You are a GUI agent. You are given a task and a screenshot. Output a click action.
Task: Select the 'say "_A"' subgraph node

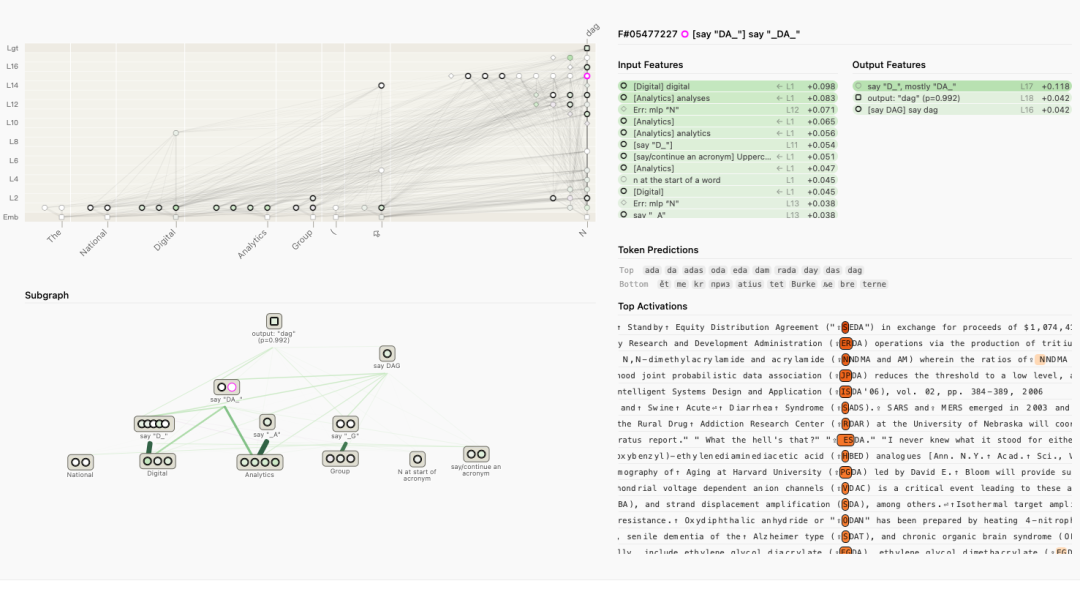point(267,422)
